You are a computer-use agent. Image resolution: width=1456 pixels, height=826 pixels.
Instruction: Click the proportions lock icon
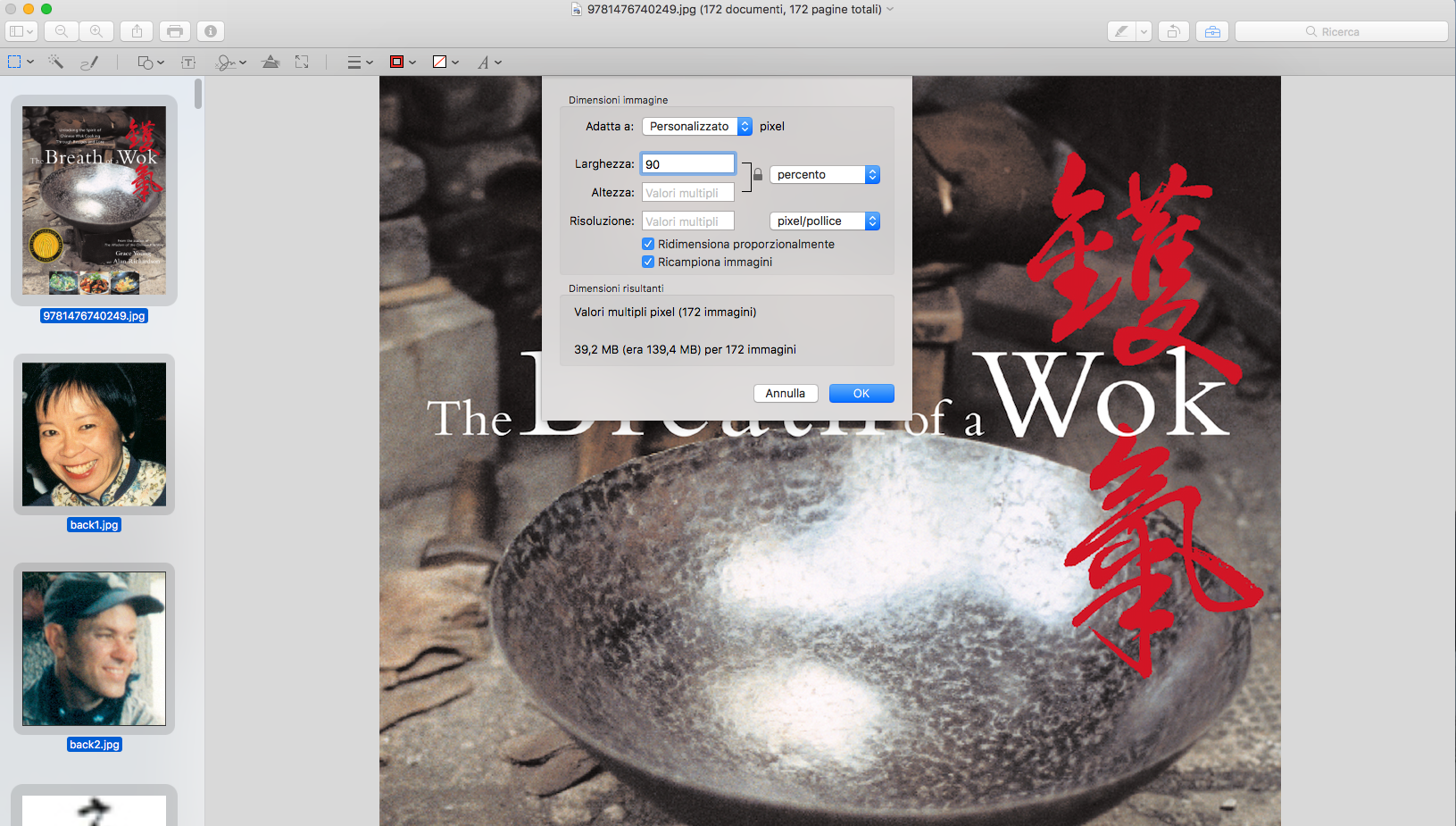point(758,174)
